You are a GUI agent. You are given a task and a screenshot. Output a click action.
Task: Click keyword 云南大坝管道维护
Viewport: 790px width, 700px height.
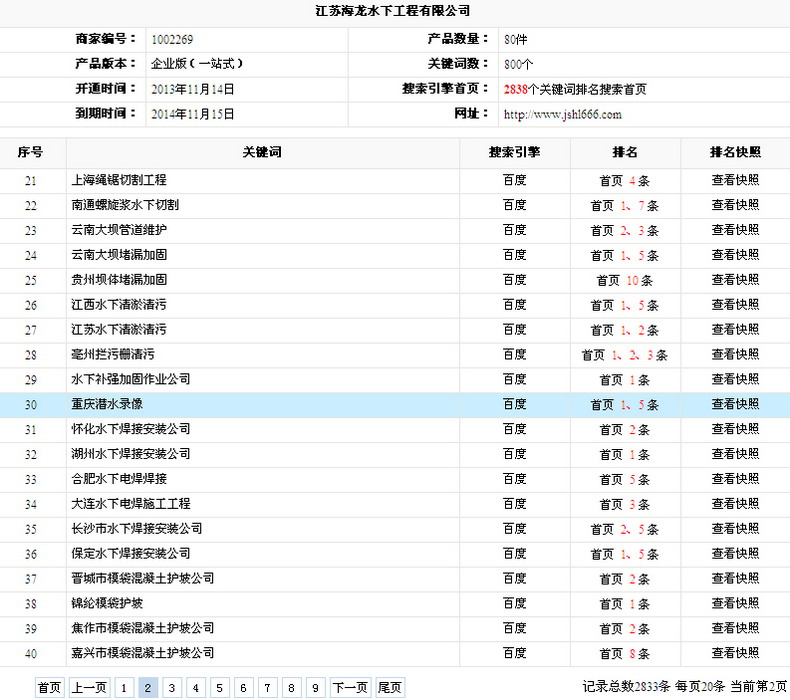coord(119,230)
